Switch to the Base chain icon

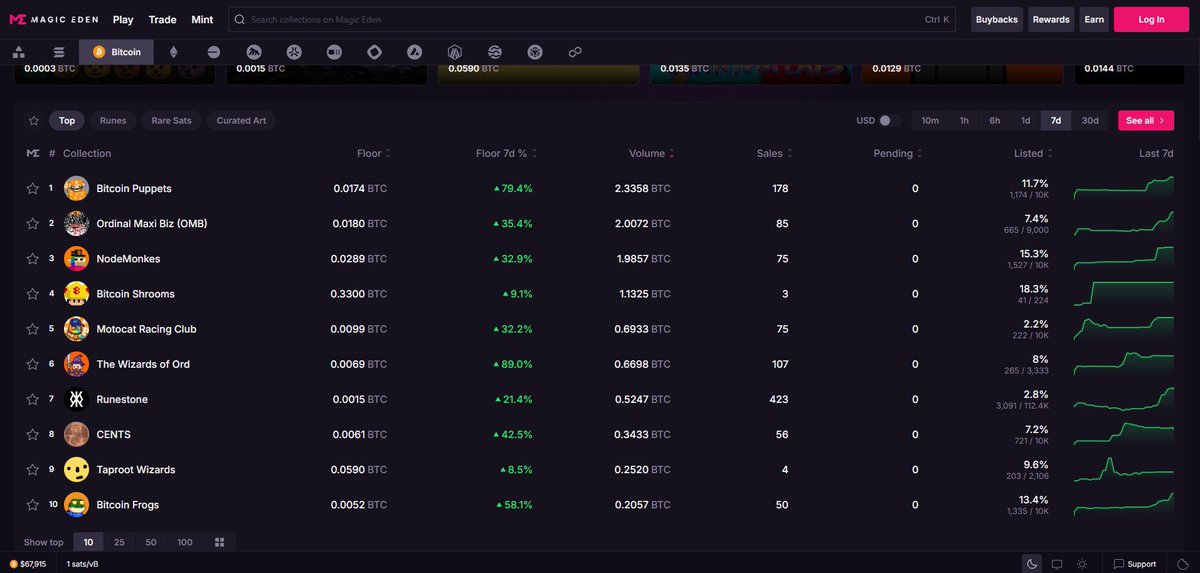click(x=214, y=52)
